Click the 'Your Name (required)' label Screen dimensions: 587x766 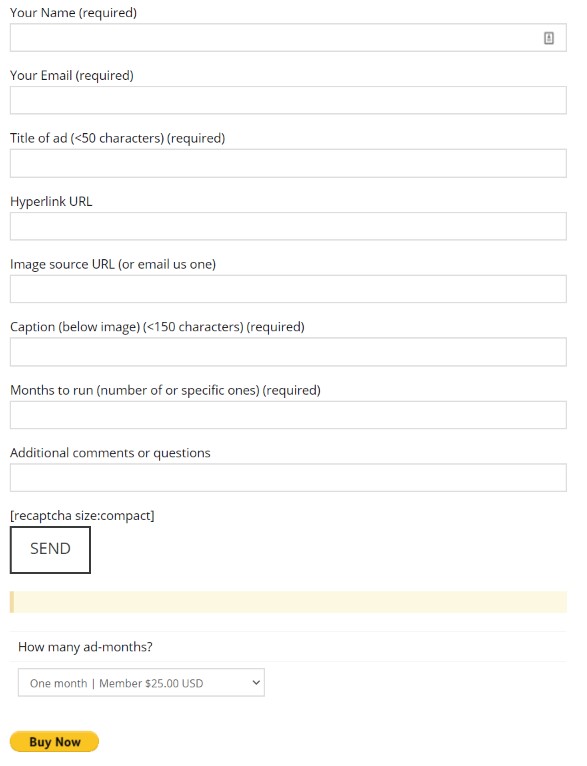73,13
